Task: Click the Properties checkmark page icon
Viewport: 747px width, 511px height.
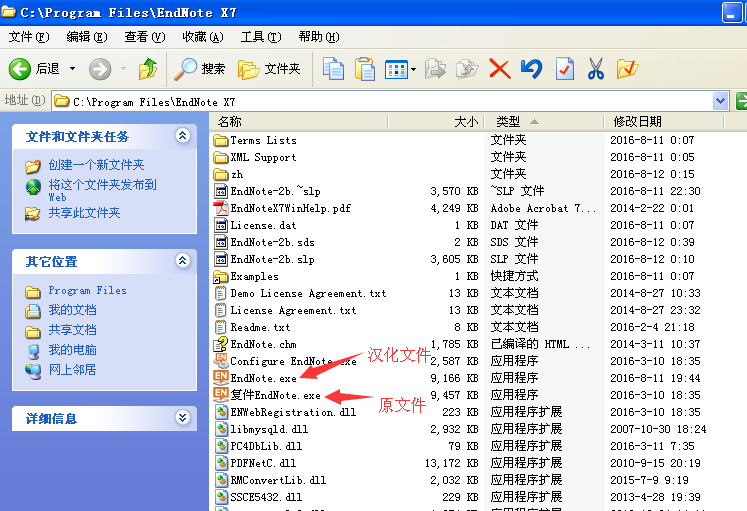Action: [565, 69]
